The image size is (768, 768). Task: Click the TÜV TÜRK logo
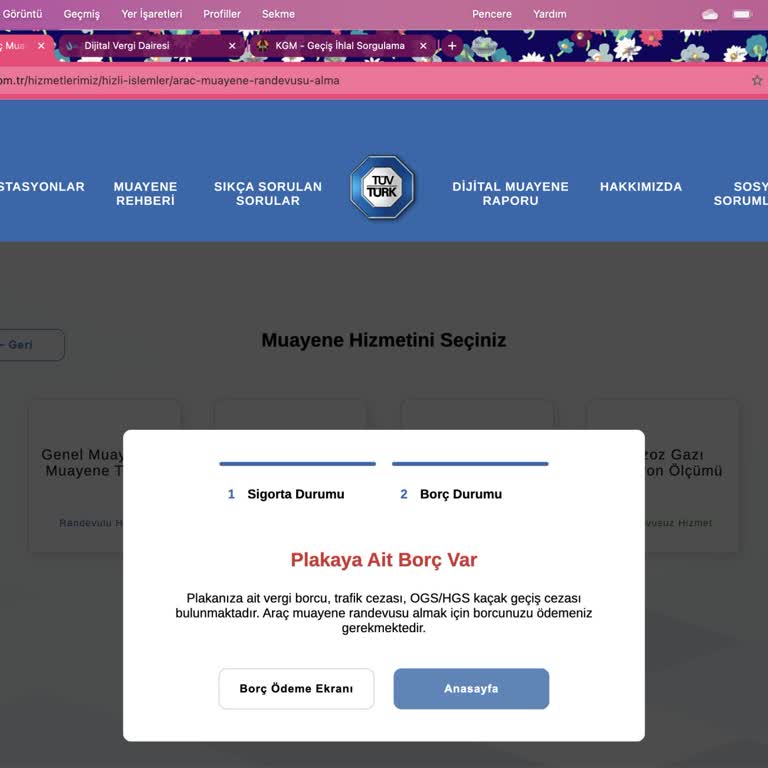click(x=383, y=187)
